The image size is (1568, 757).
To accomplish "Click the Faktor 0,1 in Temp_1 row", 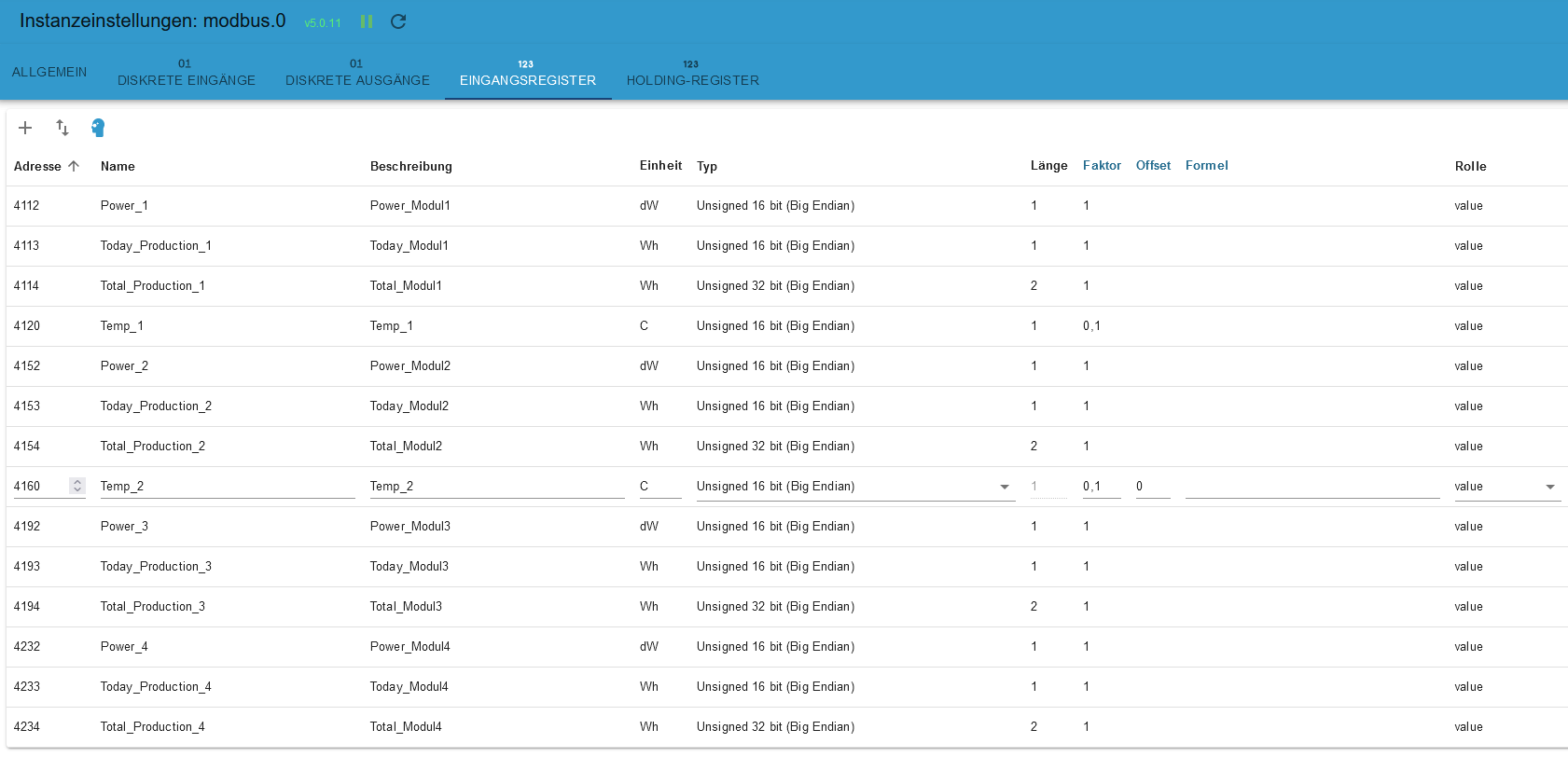I will pyautogui.click(x=1092, y=325).
